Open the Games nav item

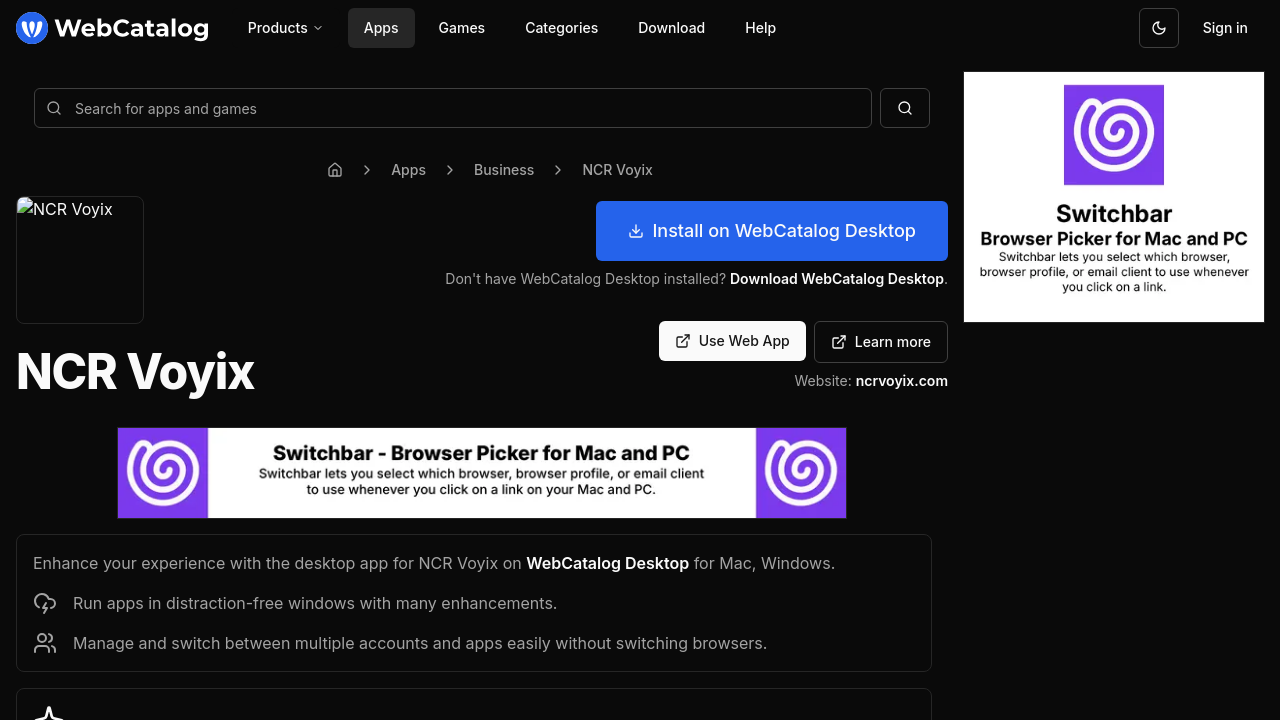(462, 28)
